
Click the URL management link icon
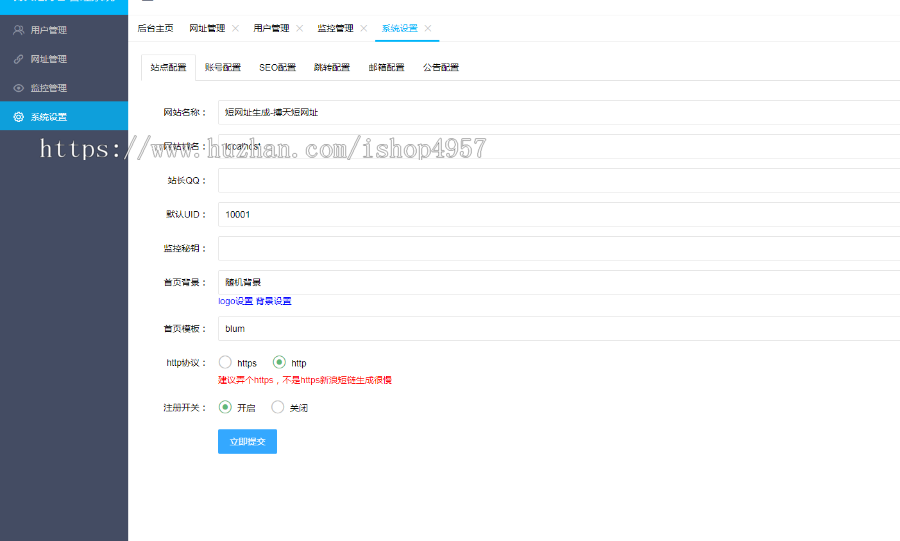(x=18, y=59)
